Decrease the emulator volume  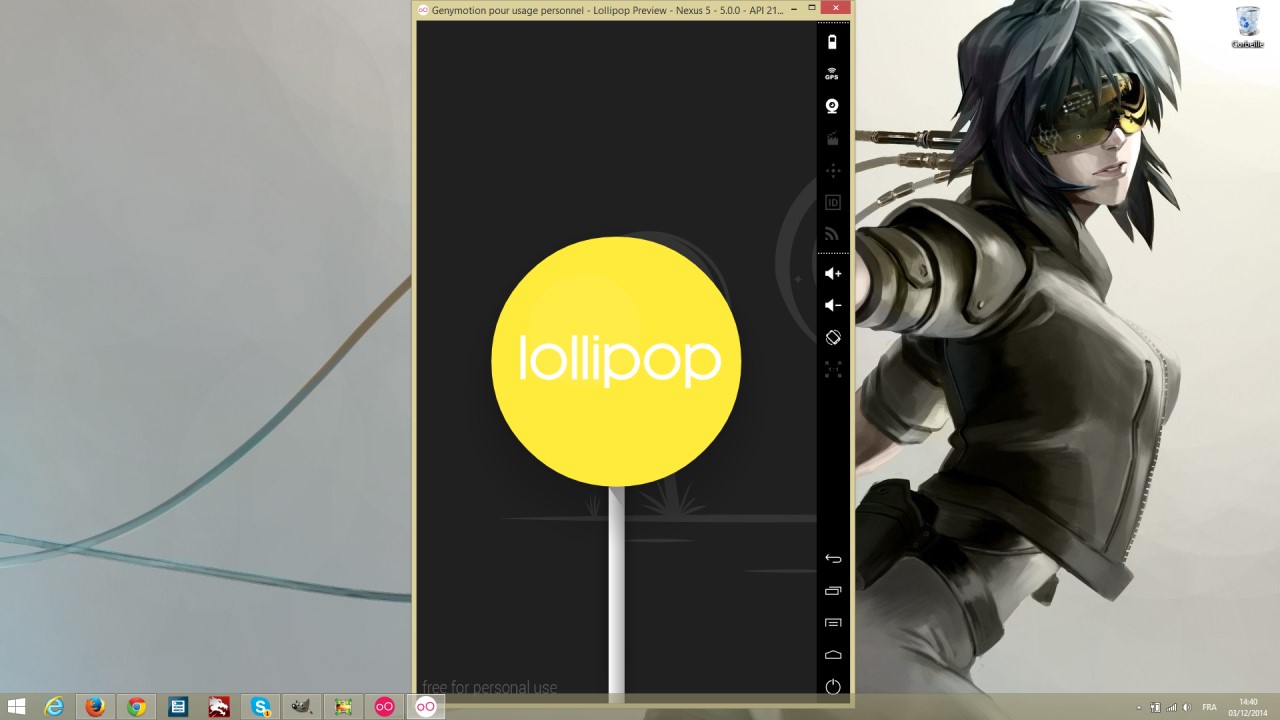click(832, 305)
